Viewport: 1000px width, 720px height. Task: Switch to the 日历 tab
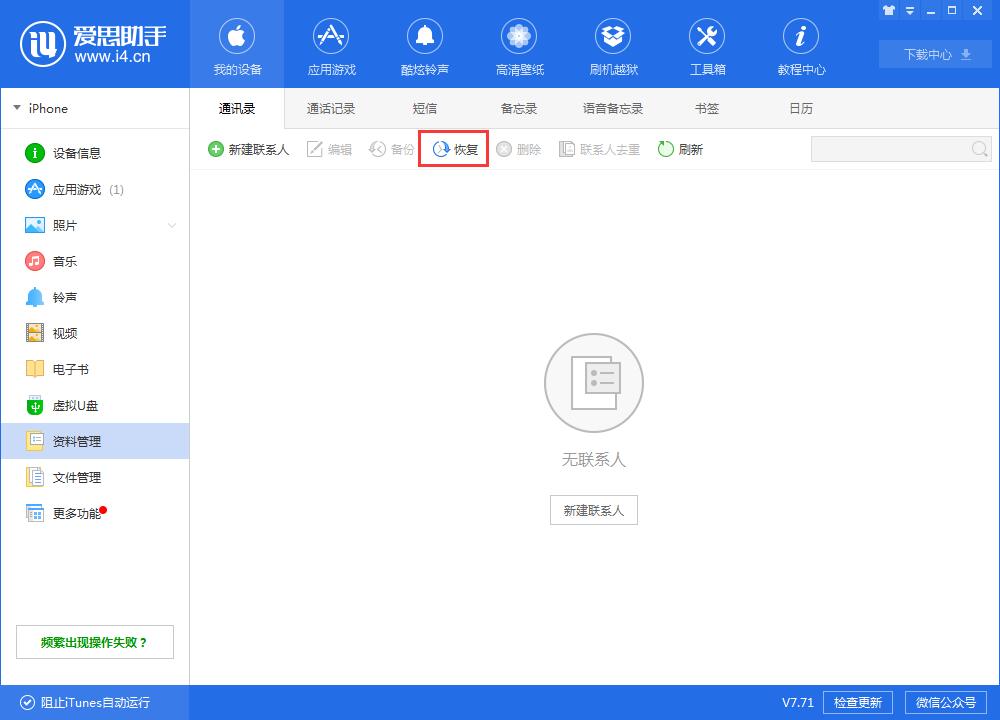[801, 108]
